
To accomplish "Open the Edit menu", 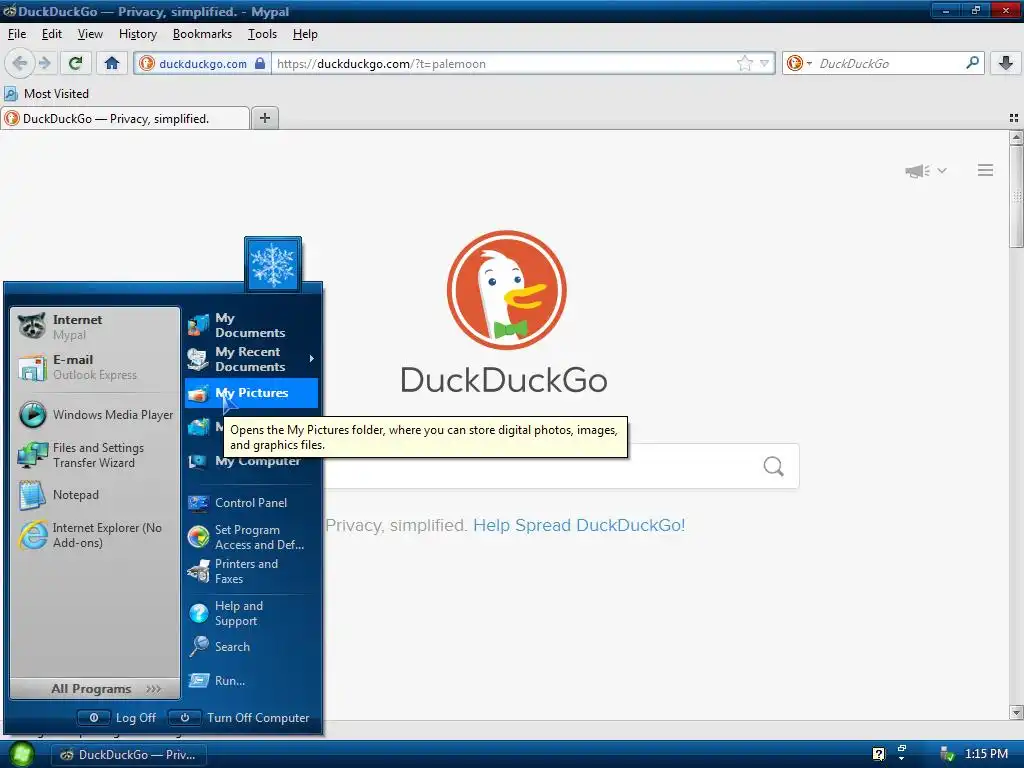I will [x=52, y=34].
